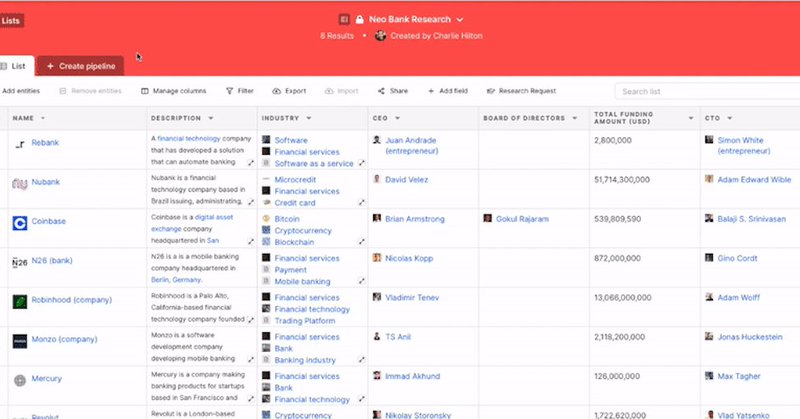Open CEO Nicolas Kopp link
The width and height of the screenshot is (800, 419).
tap(409, 258)
